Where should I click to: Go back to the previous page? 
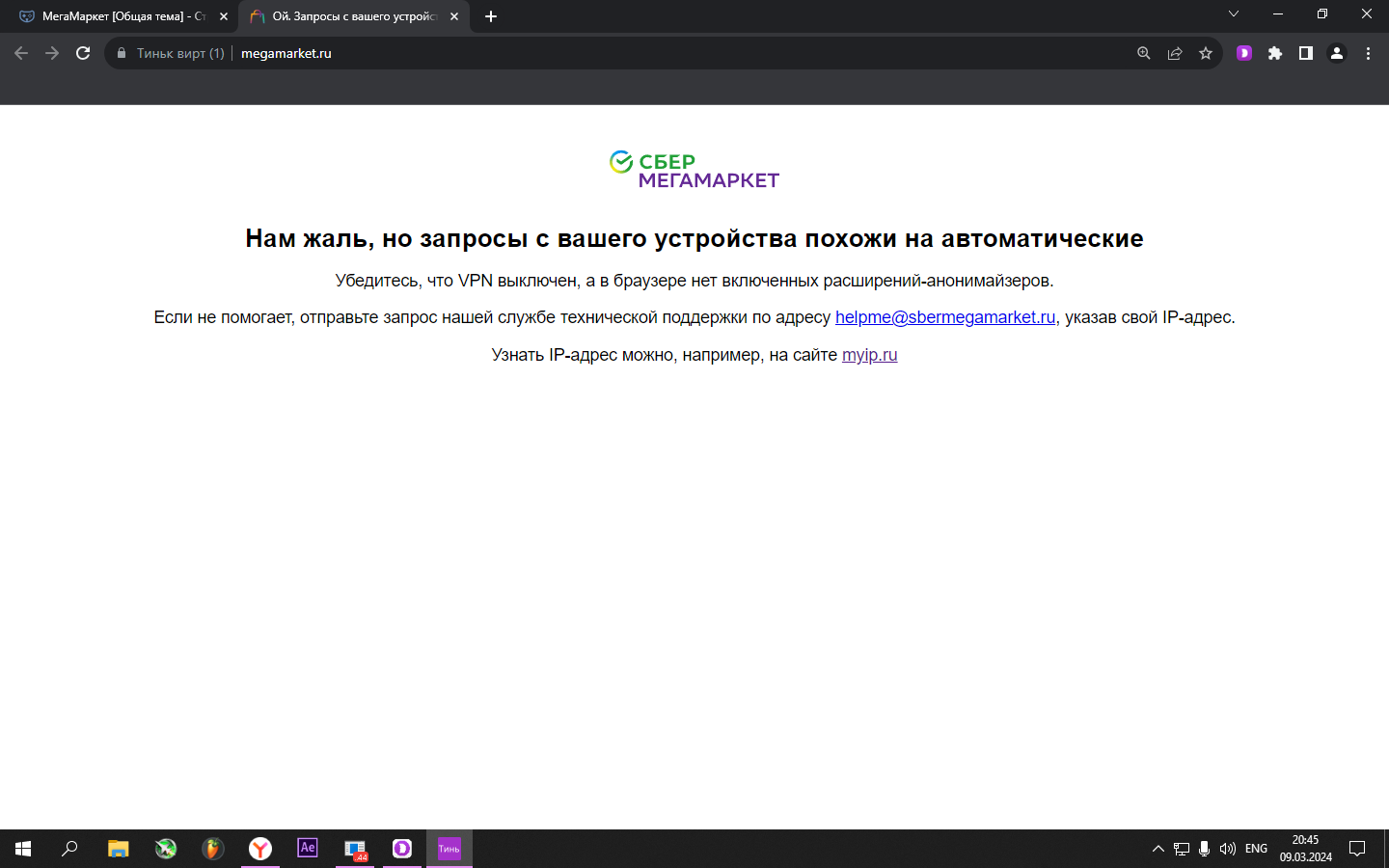pyautogui.click(x=21, y=53)
